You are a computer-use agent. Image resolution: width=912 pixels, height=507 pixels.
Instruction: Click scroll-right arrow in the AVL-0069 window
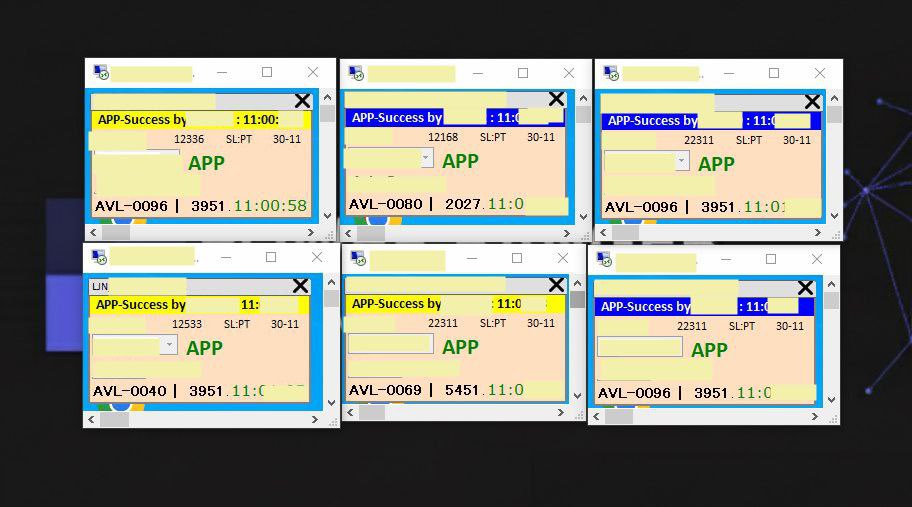coord(561,413)
